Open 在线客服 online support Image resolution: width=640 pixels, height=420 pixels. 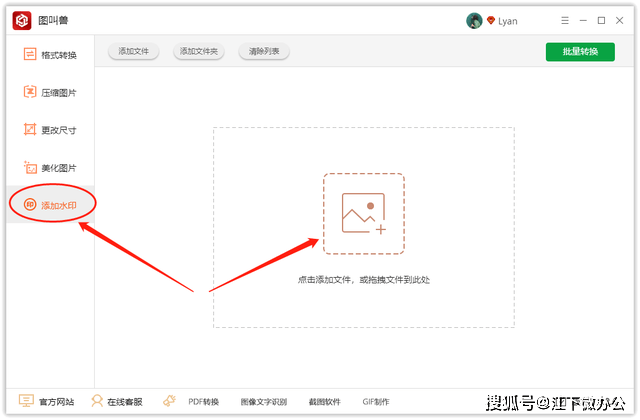pyautogui.click(x=117, y=402)
